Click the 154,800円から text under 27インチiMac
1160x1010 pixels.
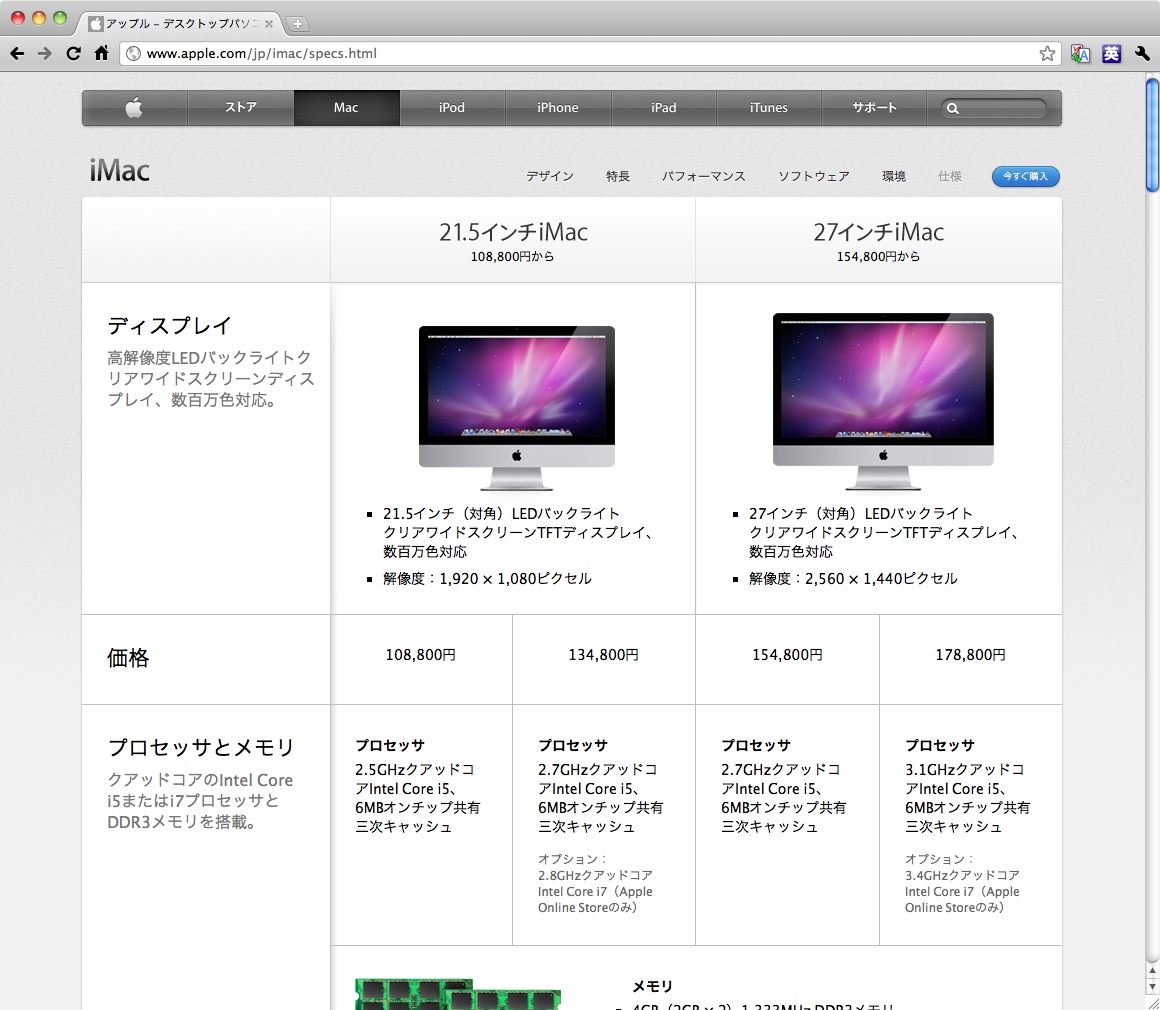click(x=879, y=257)
